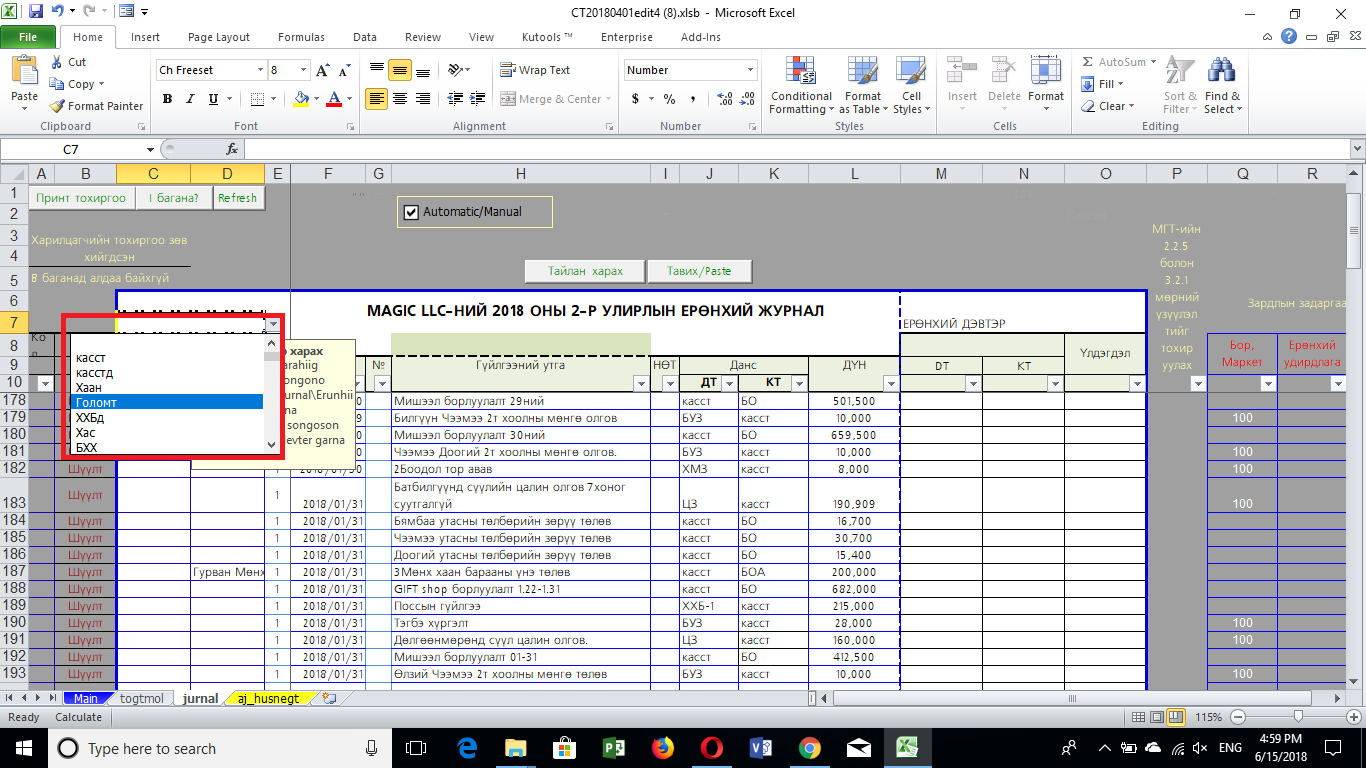This screenshot has width=1366, height=768.
Task: Apply bold formatting to the cell
Action: coord(167,99)
